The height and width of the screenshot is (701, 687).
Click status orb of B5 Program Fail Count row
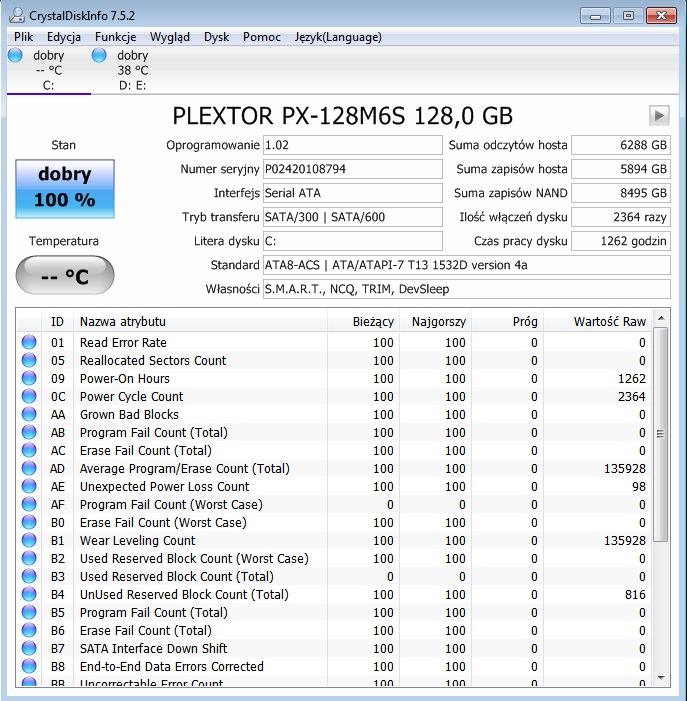[29, 612]
